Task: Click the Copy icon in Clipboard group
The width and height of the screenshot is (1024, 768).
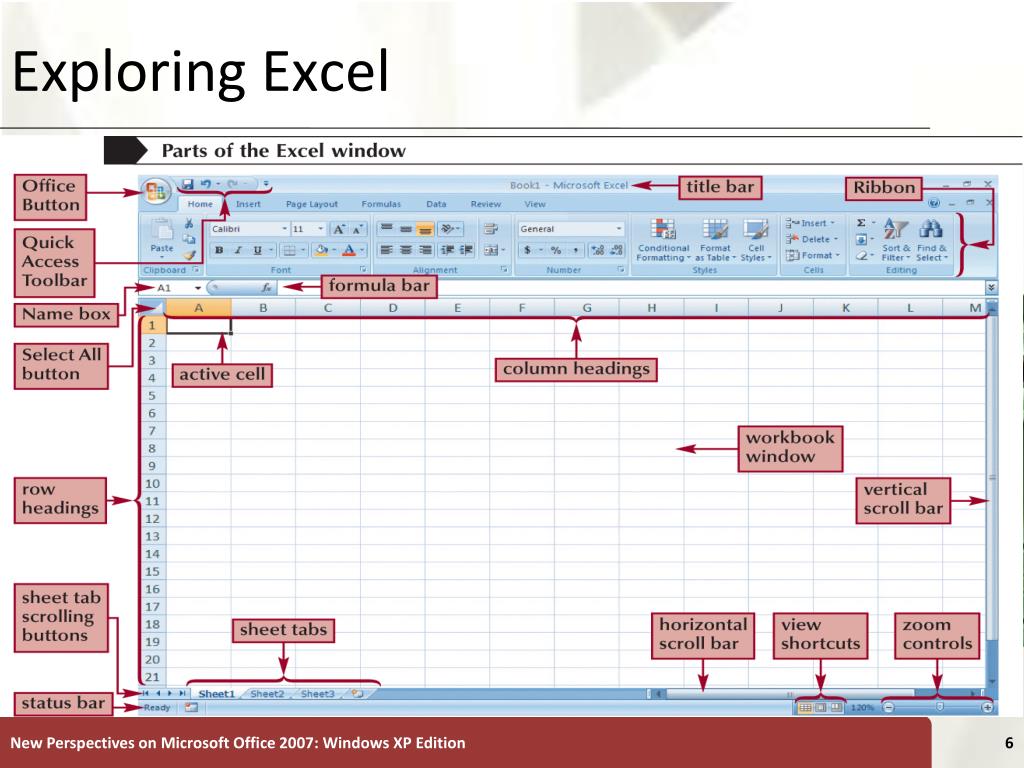Action: tap(189, 239)
